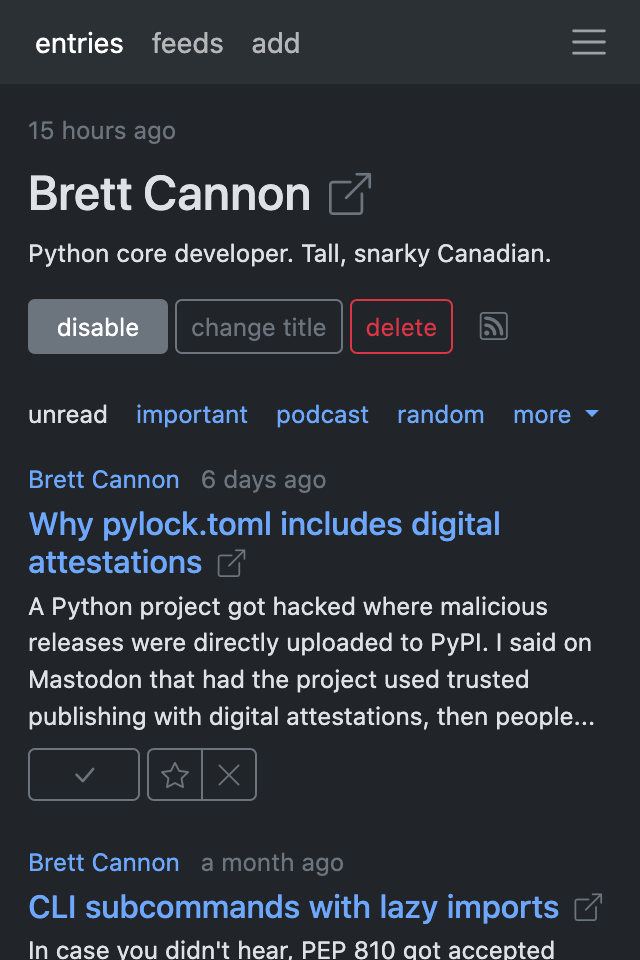Go to the feeds page
This screenshot has height=960, width=640.
click(x=187, y=43)
